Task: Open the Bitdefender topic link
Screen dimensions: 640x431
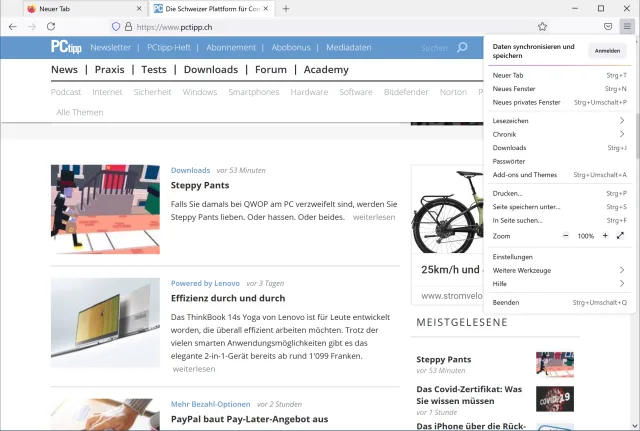Action: pos(406,92)
